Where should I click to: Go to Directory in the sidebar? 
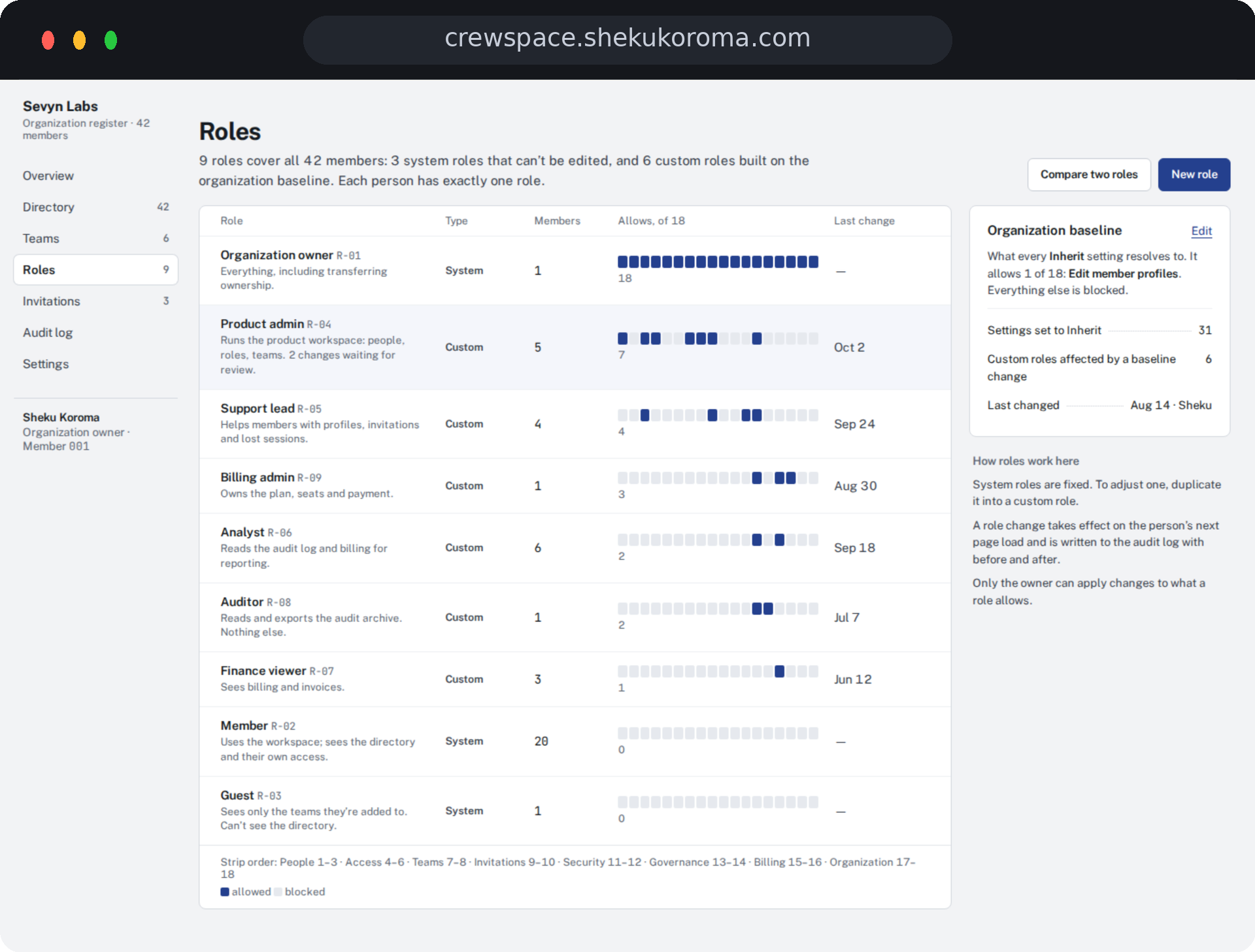coord(95,207)
